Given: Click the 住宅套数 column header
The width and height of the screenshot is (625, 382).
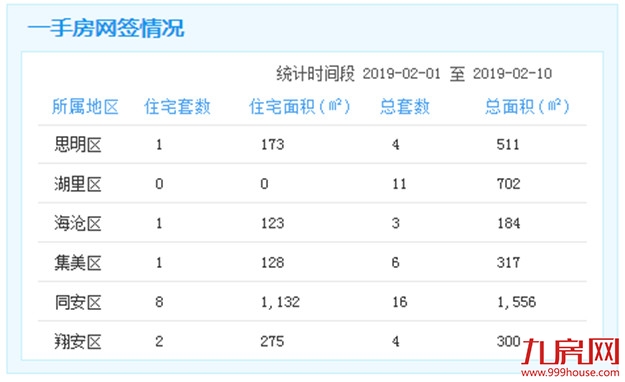Looking at the screenshot, I should pyautogui.click(x=177, y=107).
